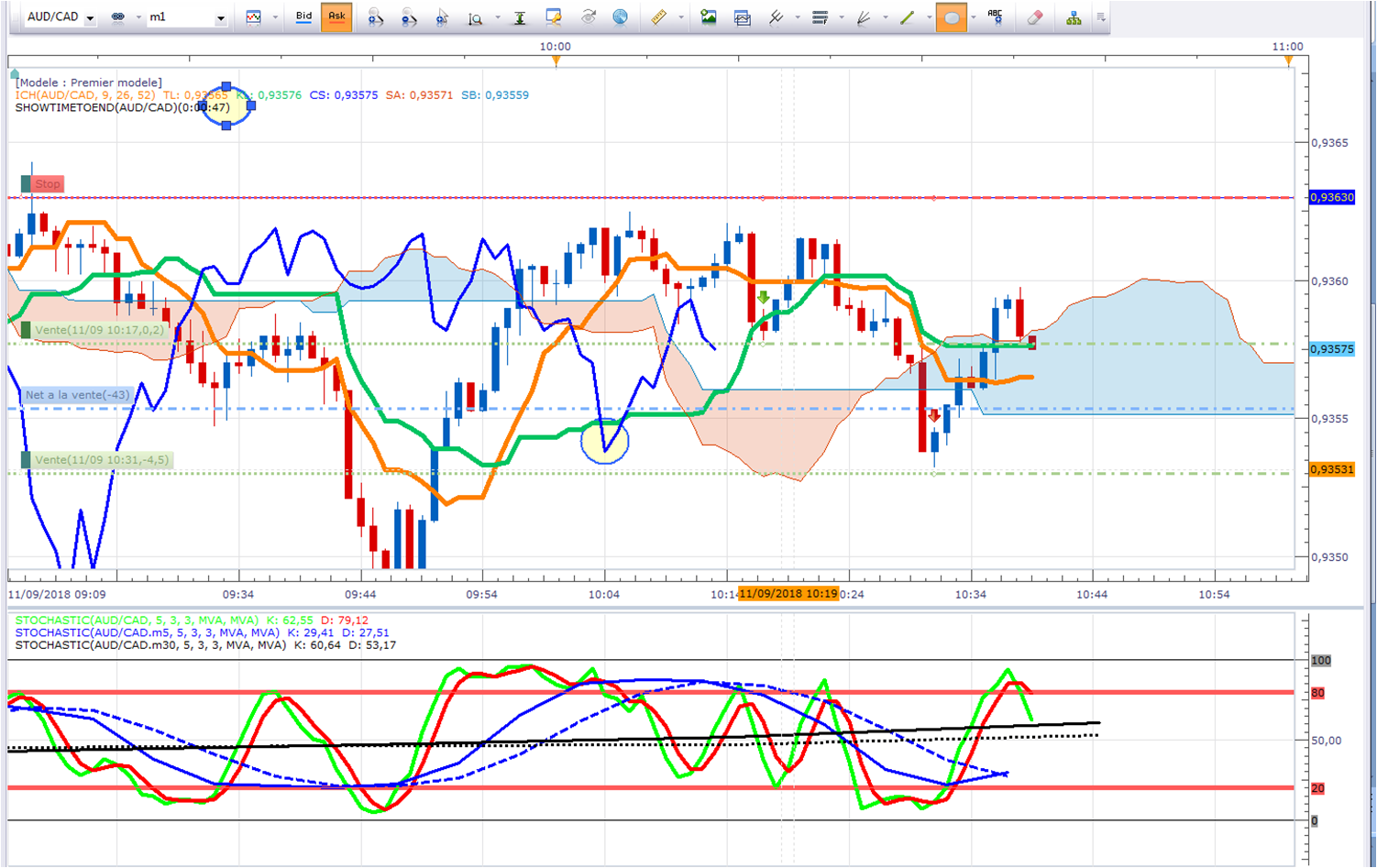The height and width of the screenshot is (868, 1377).
Task: Click the Net a la vente(-43) label
Action: coord(77,395)
